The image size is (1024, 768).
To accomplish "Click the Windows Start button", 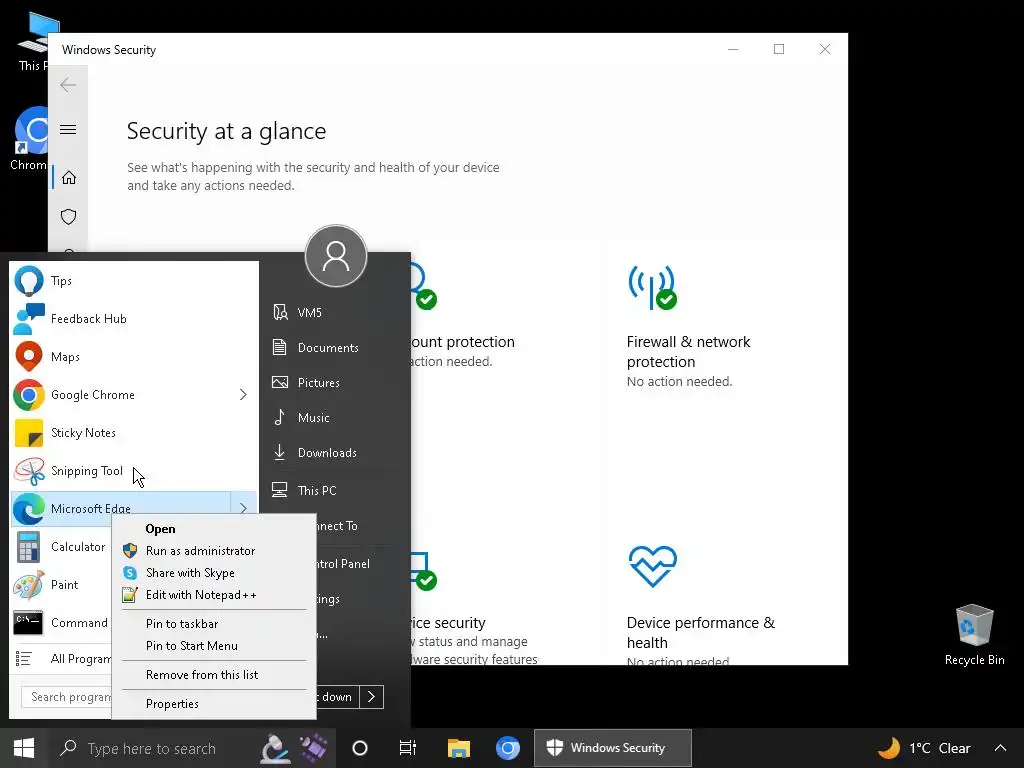I will 24,748.
